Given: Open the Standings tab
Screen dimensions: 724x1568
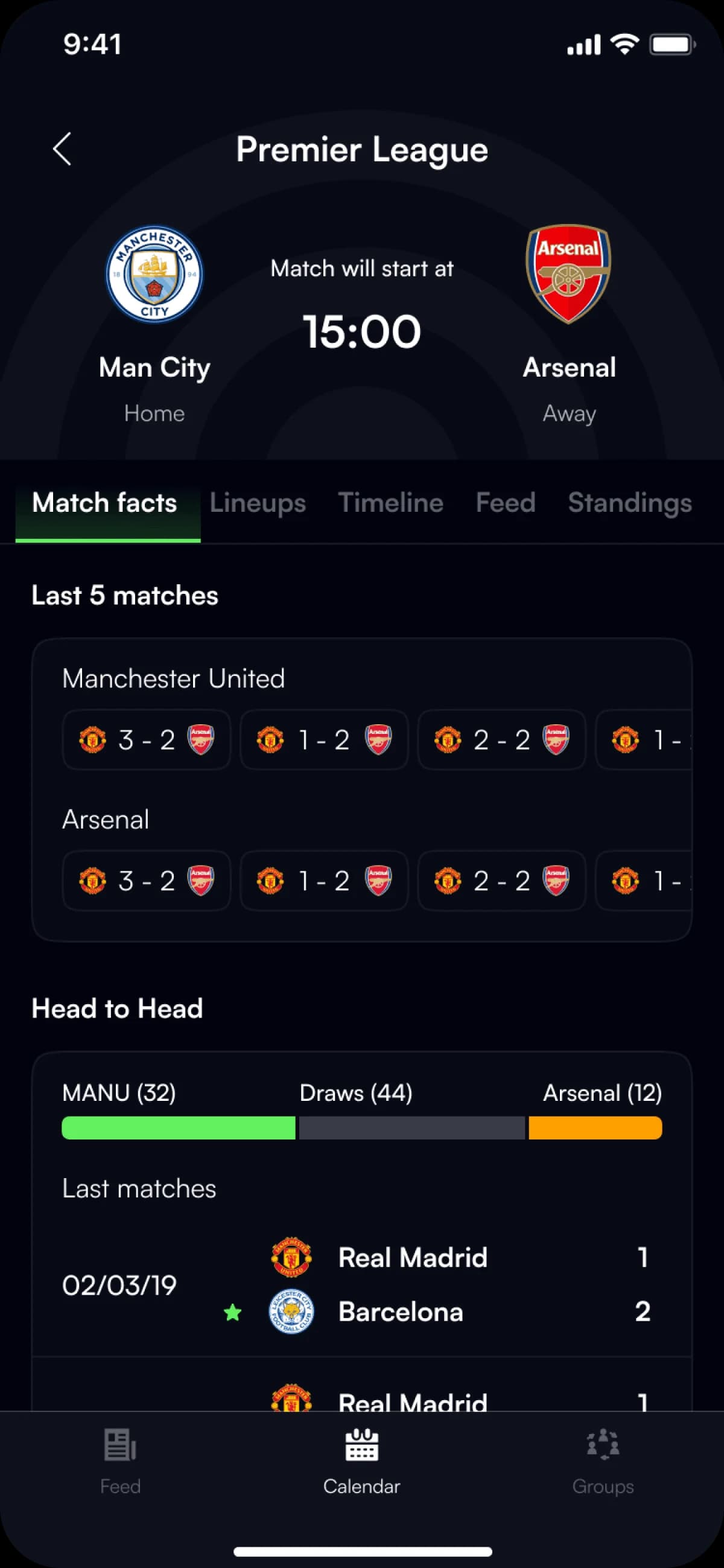Looking at the screenshot, I should (x=630, y=503).
